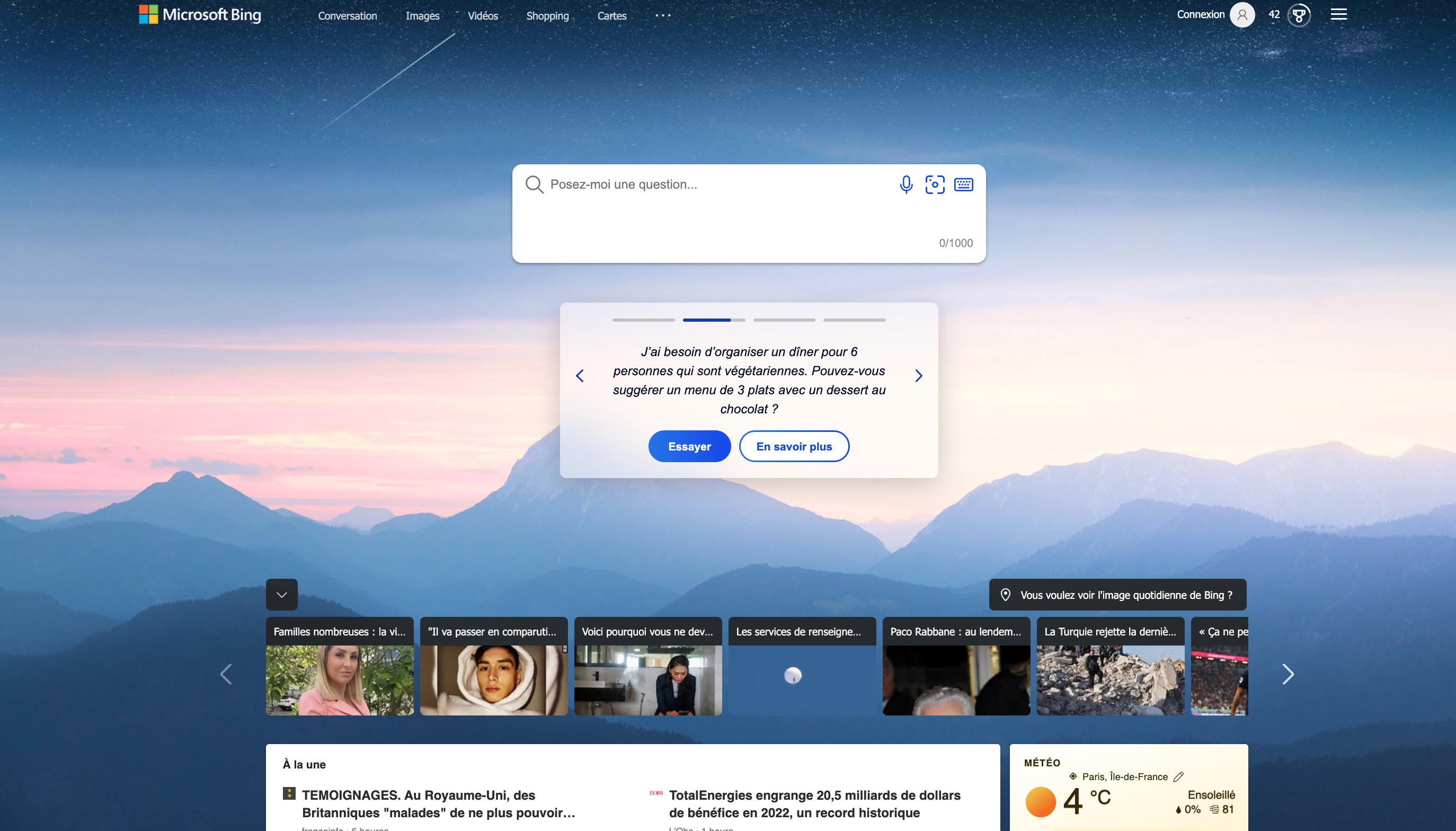1456x831 pixels.
Task: Click the Bing rewards icon
Action: point(1300,14)
